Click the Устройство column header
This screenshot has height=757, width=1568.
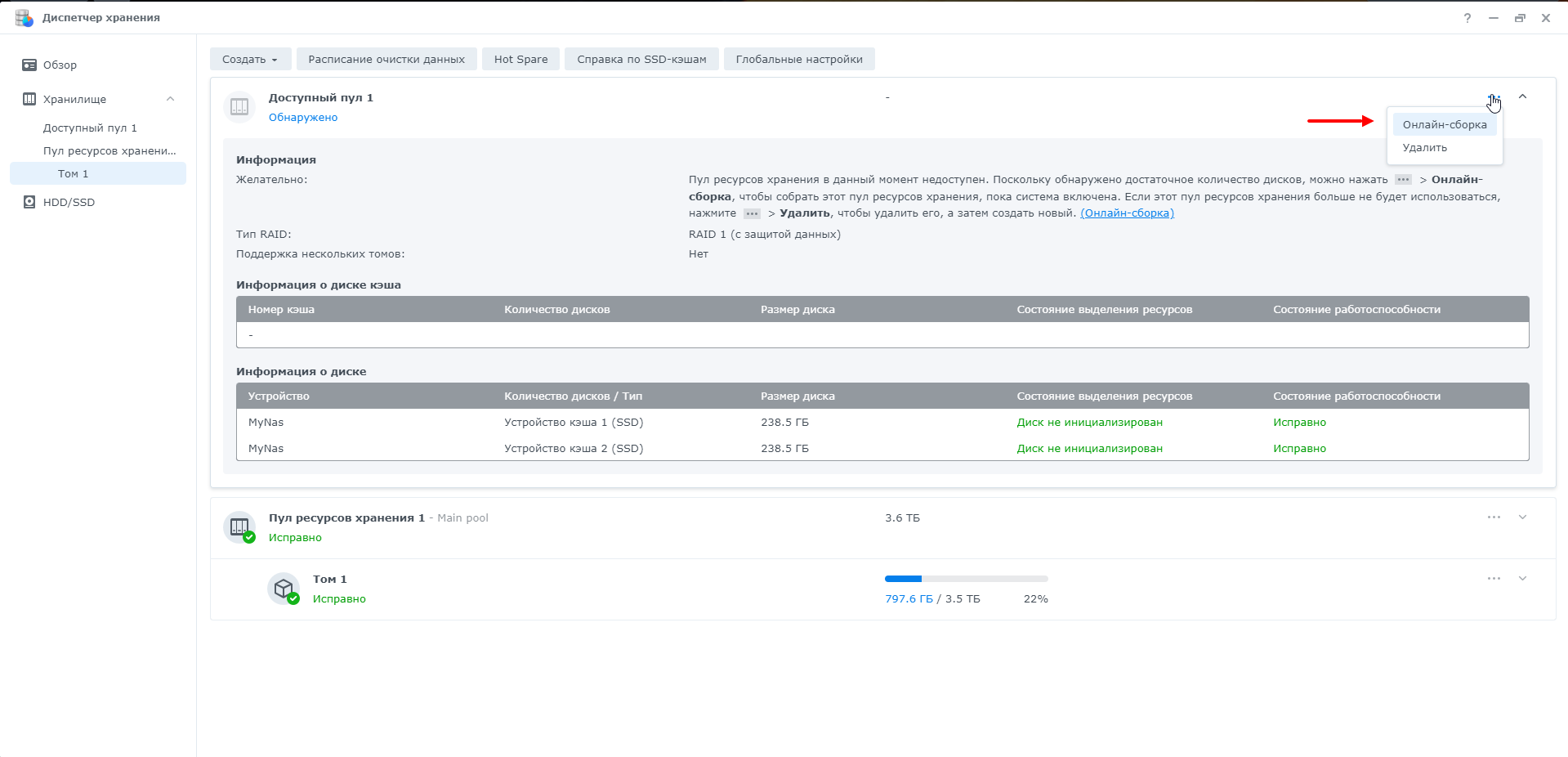279,396
